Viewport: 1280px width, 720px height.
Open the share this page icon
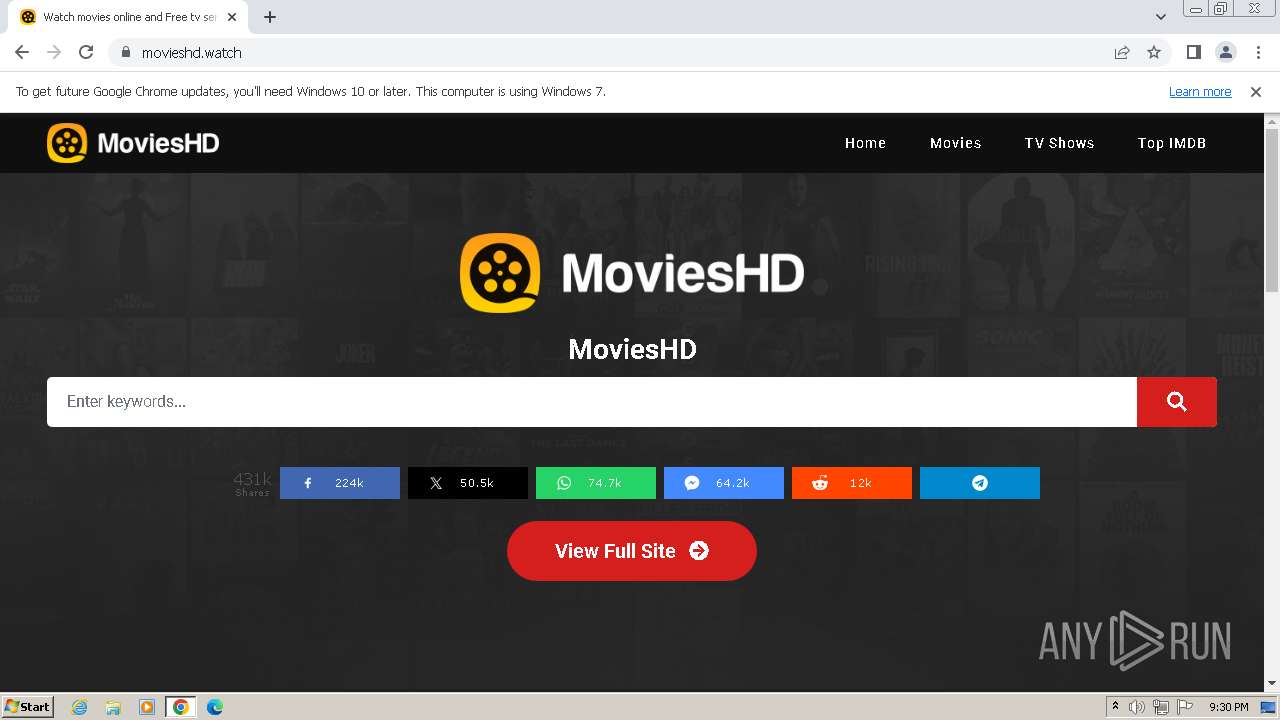click(x=1122, y=52)
